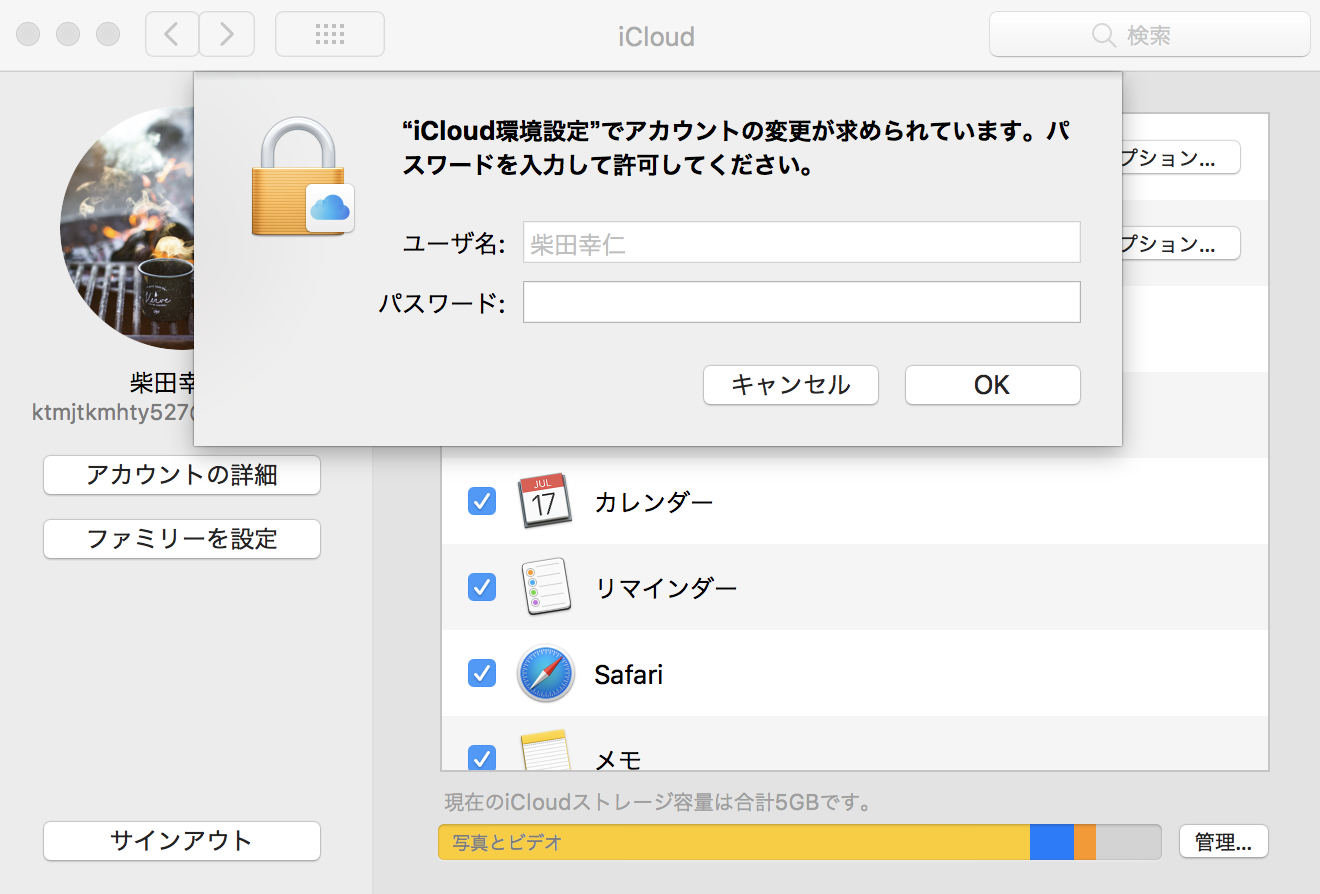
Task: Click the キャンセル button in the dialog
Action: tap(791, 385)
